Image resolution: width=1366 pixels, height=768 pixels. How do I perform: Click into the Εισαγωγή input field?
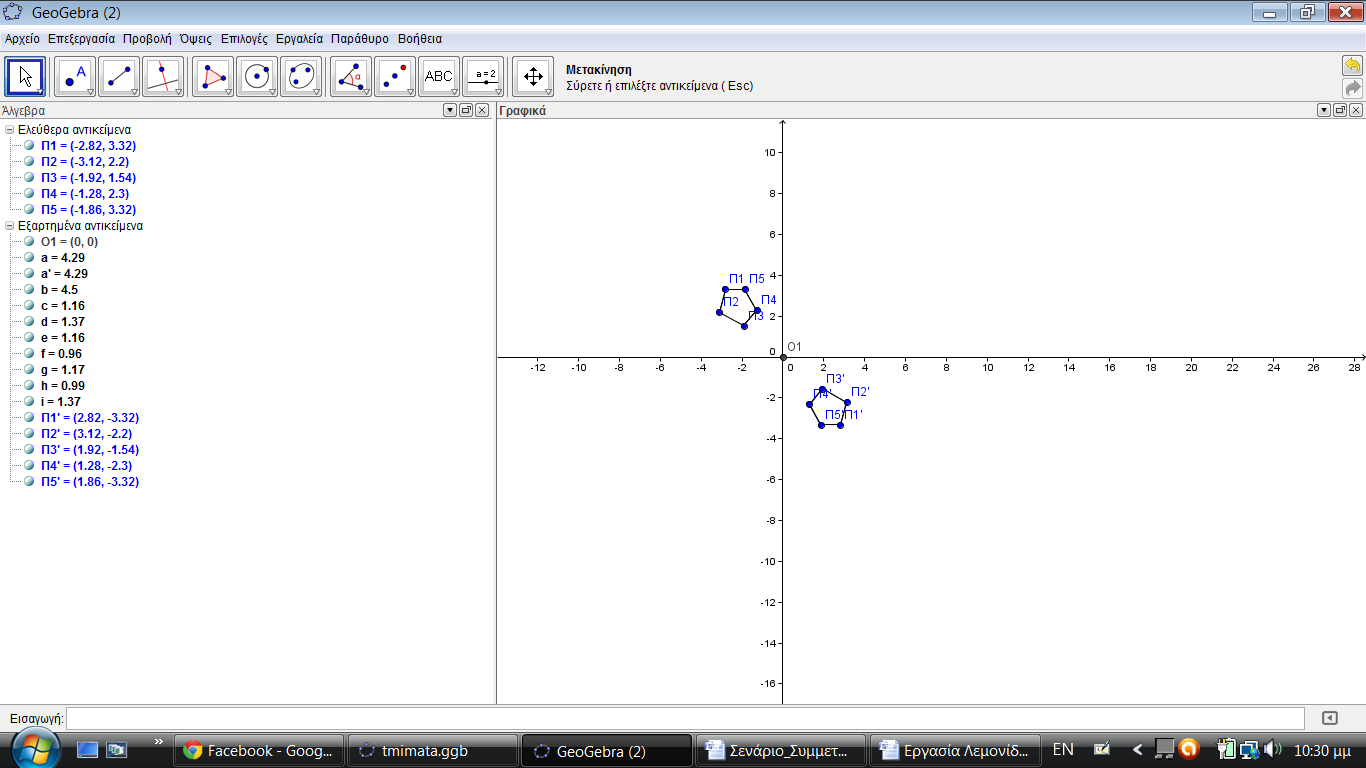685,718
